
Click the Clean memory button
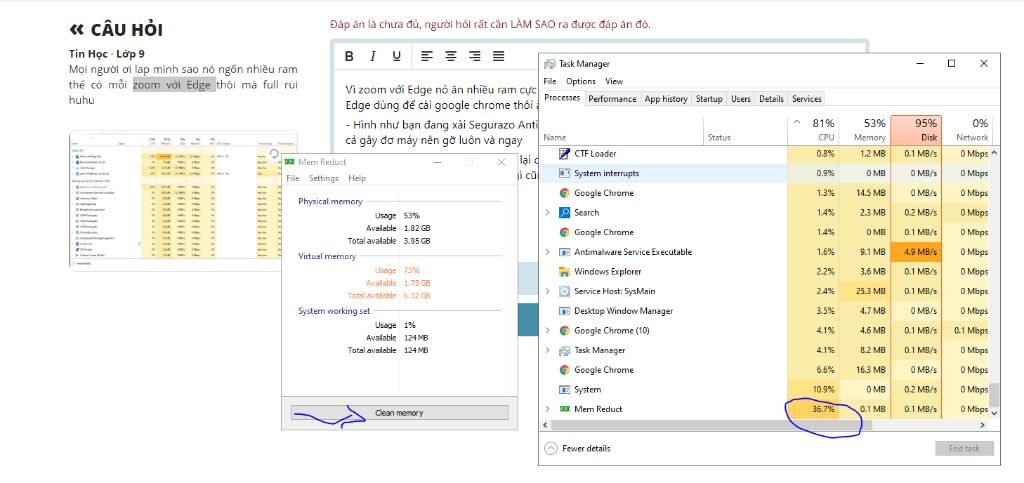(399, 413)
